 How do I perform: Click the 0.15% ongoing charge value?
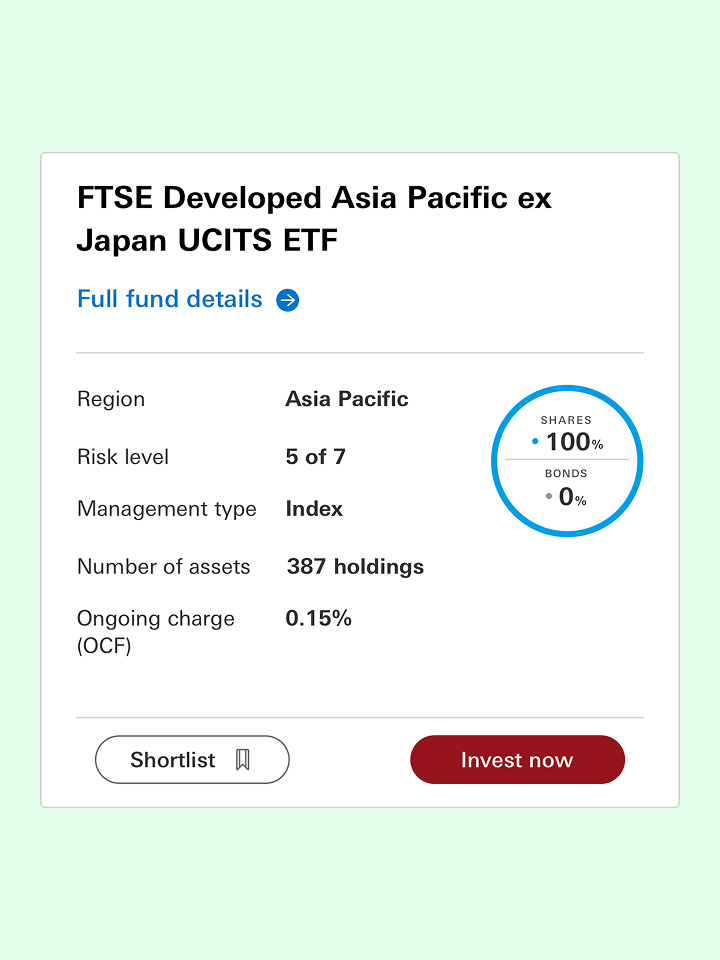[x=318, y=618]
